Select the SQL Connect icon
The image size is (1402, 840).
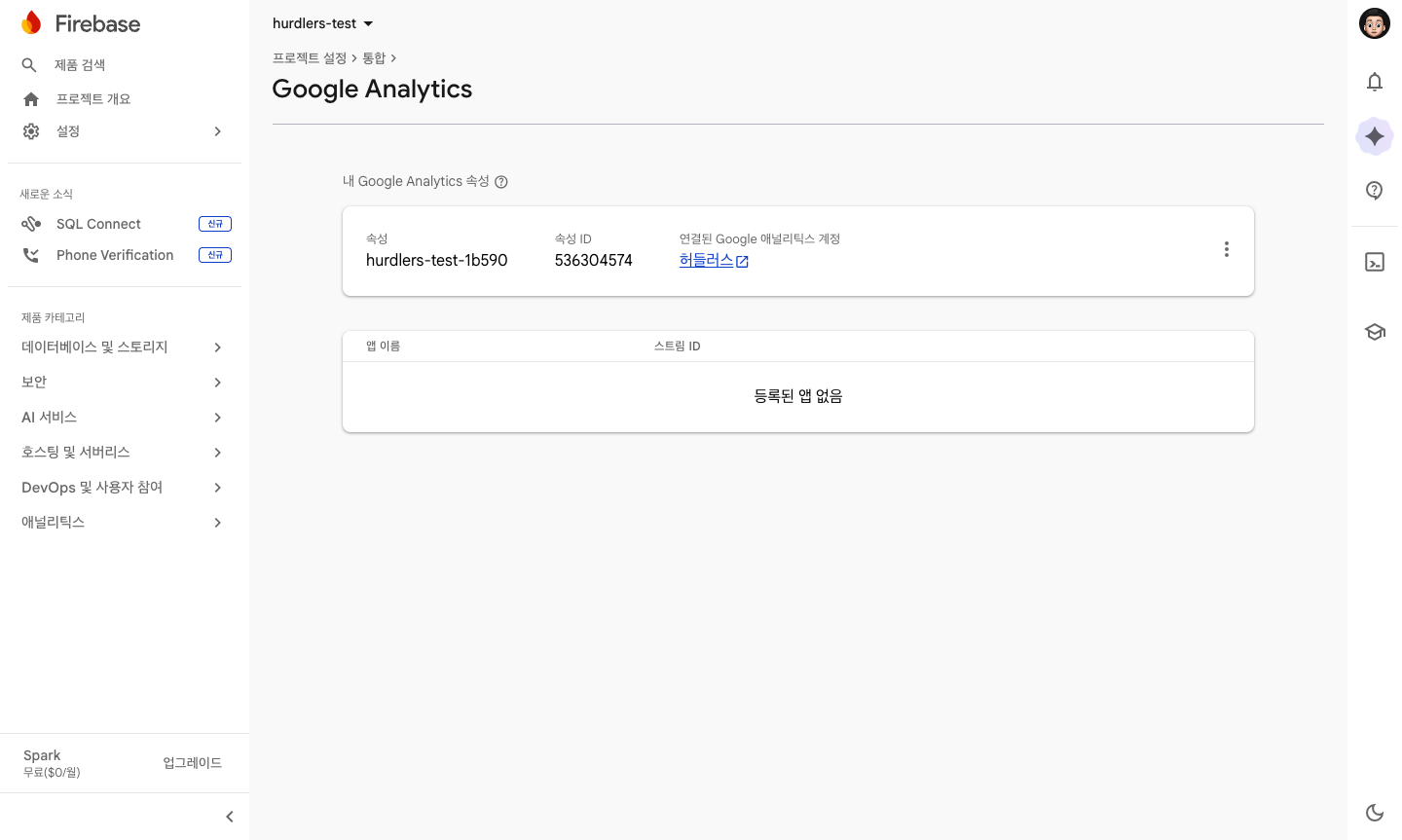(31, 224)
